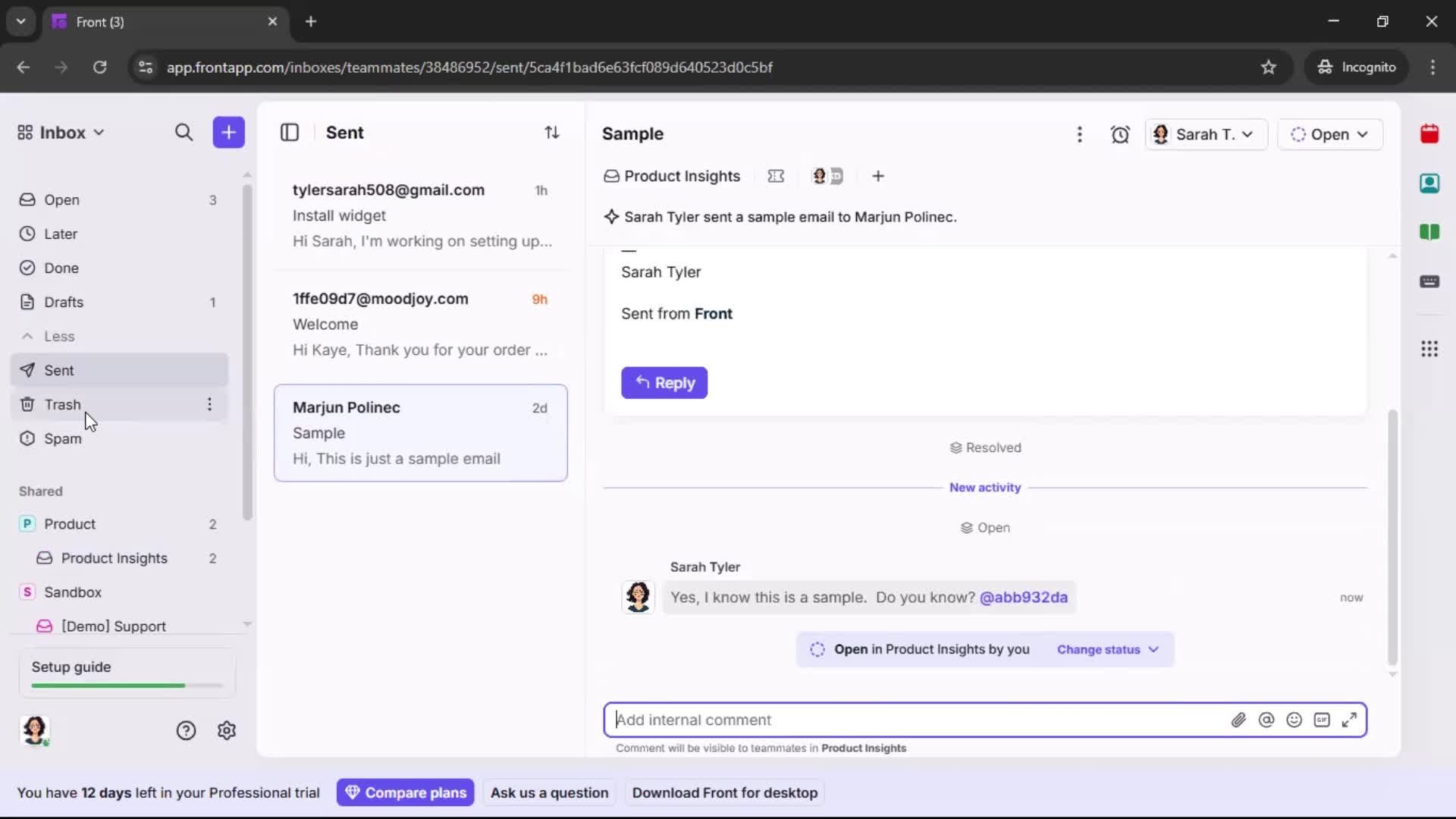Image resolution: width=1456 pixels, height=819 pixels.
Task: Open the Open status toggle at top right
Action: (x=1330, y=133)
